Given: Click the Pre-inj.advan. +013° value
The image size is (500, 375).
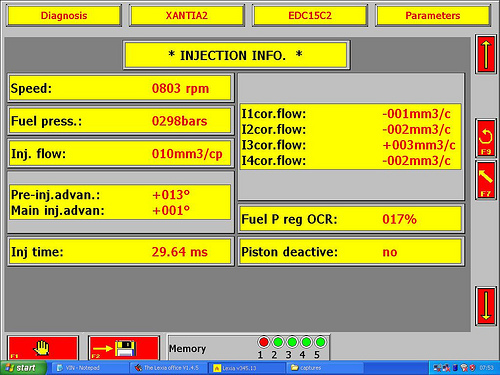Looking at the screenshot, I should point(171,195).
